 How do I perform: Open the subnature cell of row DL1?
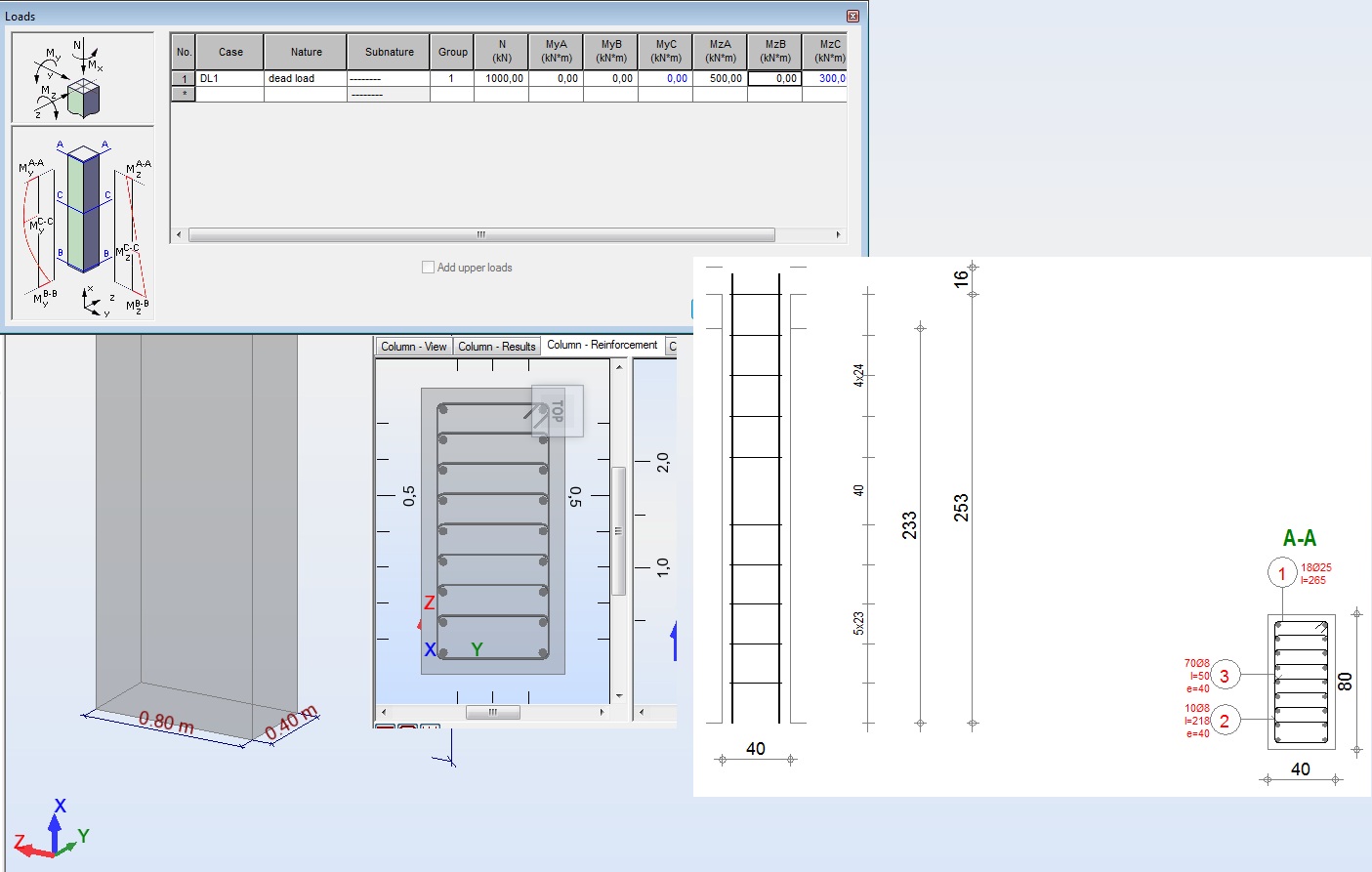[389, 78]
